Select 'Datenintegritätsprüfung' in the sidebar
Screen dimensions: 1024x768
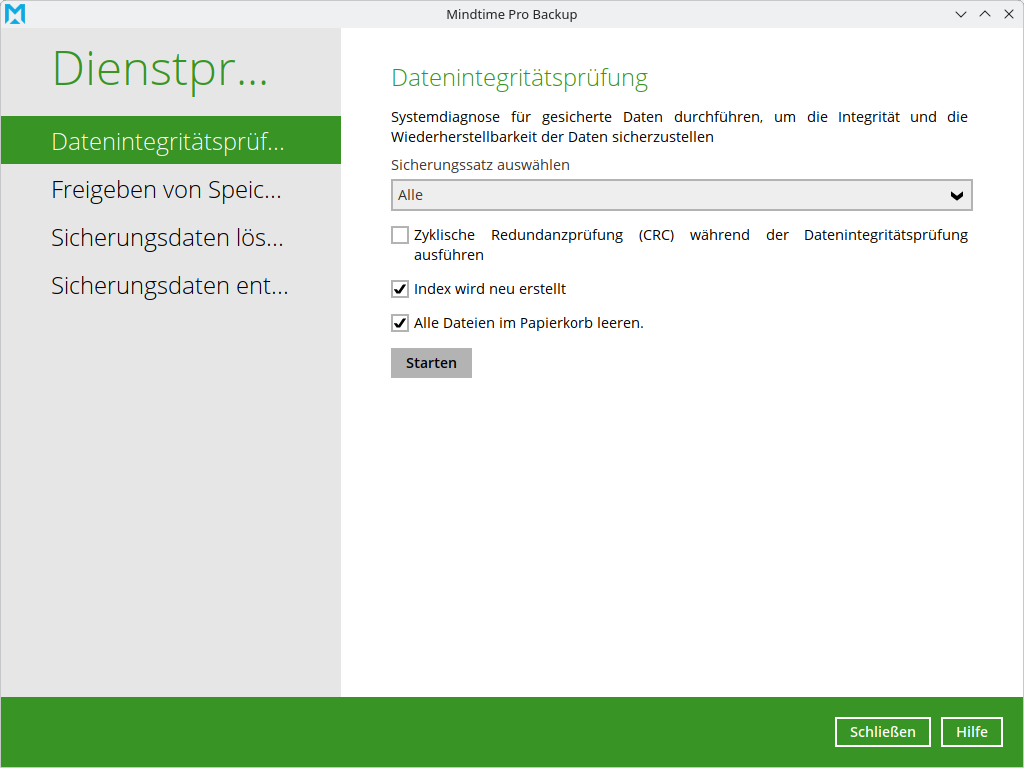(170, 140)
